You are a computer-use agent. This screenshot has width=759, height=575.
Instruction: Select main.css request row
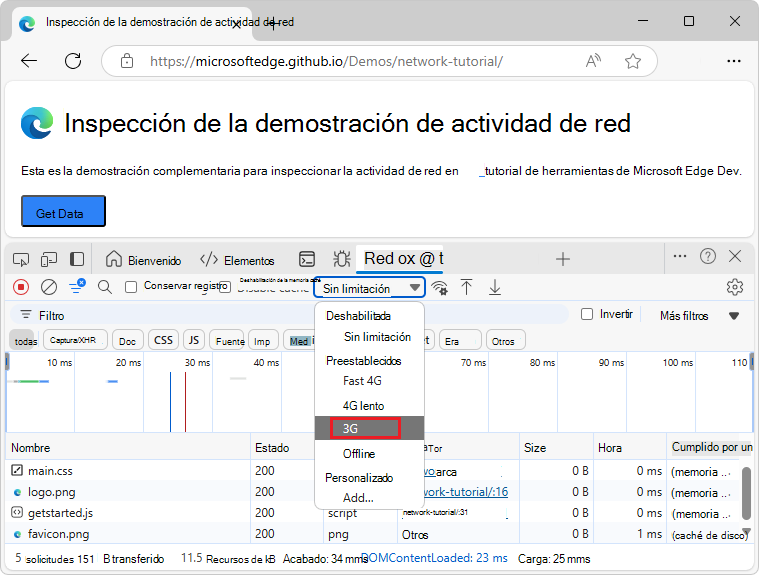tap(373, 470)
